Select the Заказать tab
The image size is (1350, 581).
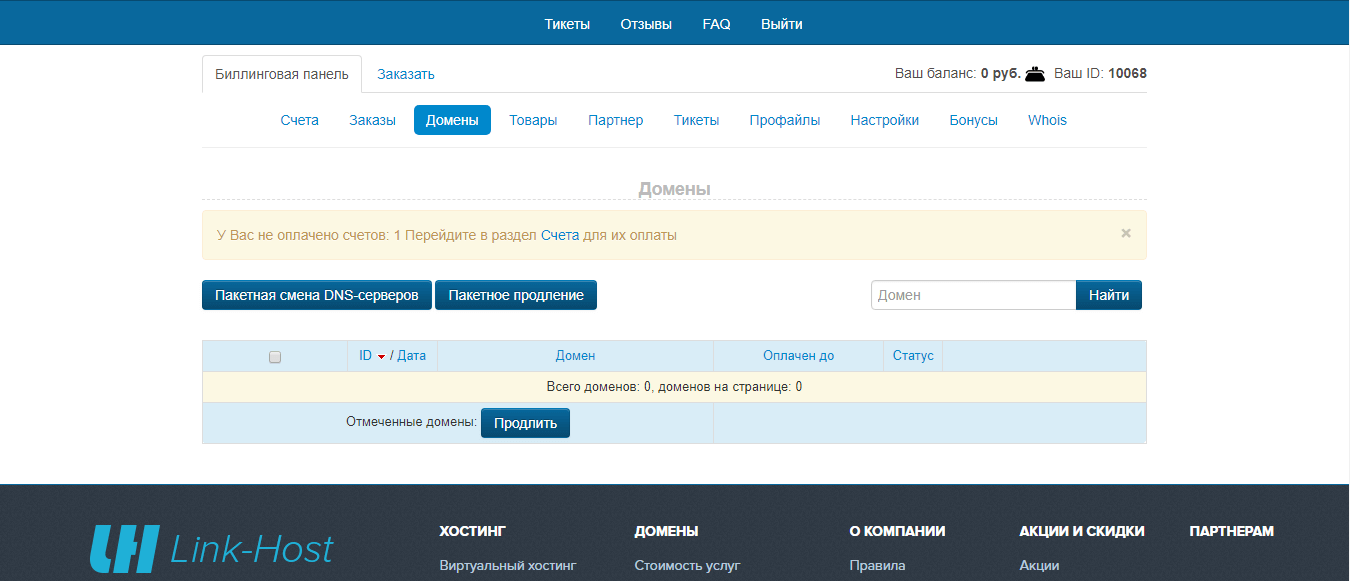point(405,74)
